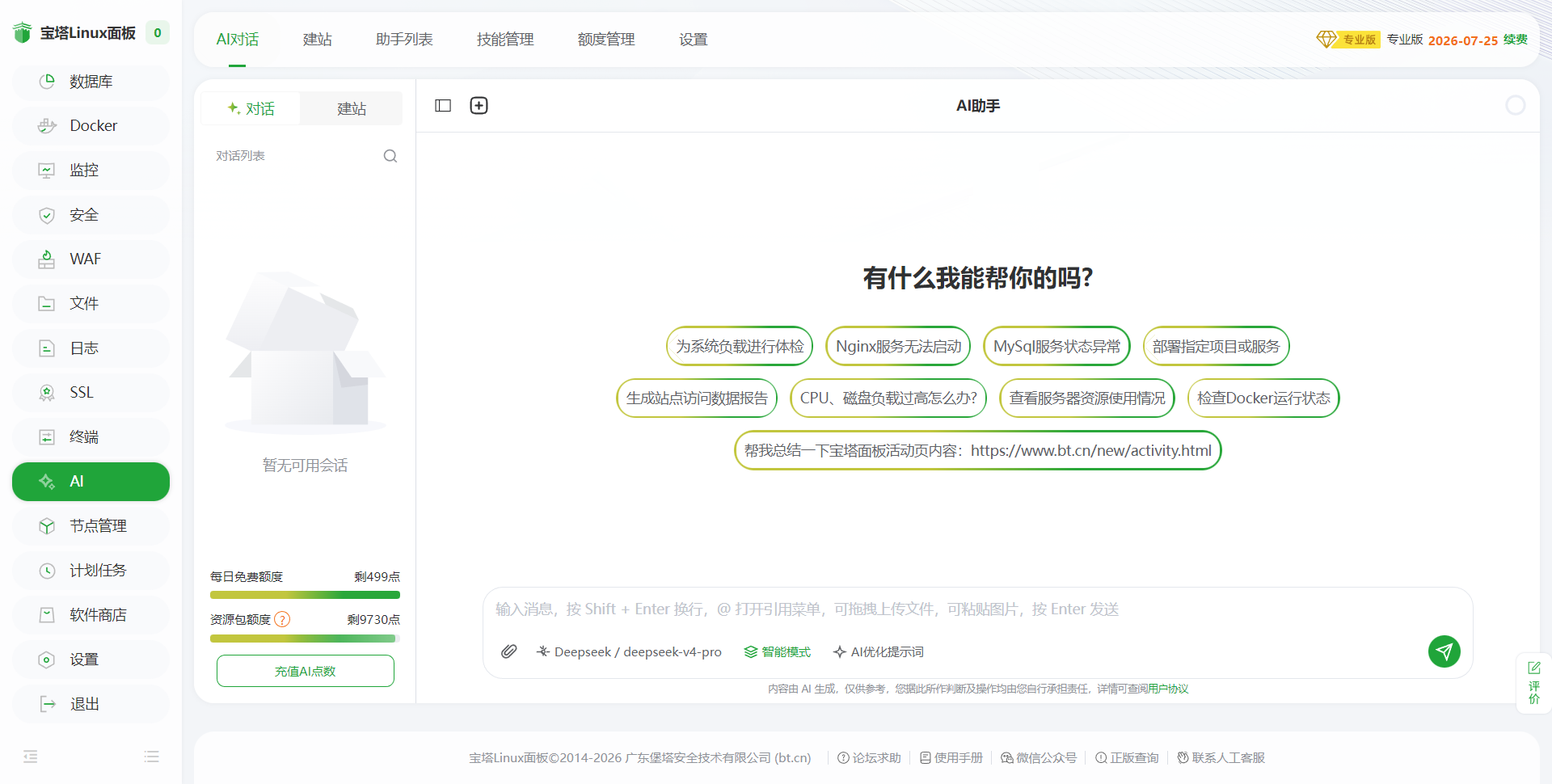
Task: Click the 续费 link
Action: [1516, 40]
